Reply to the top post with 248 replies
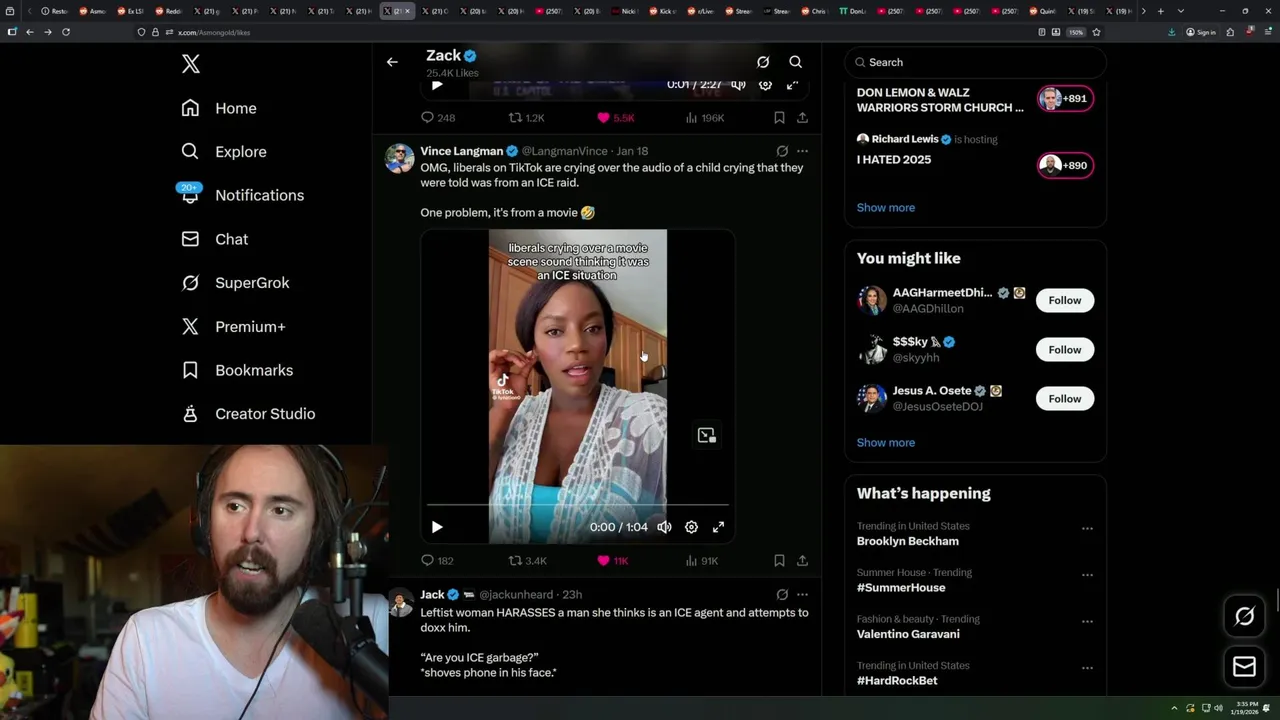 coord(438,118)
